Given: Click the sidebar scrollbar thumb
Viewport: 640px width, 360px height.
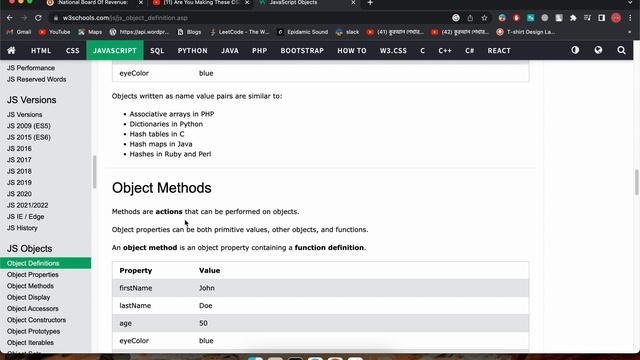Looking at the screenshot, I should tap(94, 171).
